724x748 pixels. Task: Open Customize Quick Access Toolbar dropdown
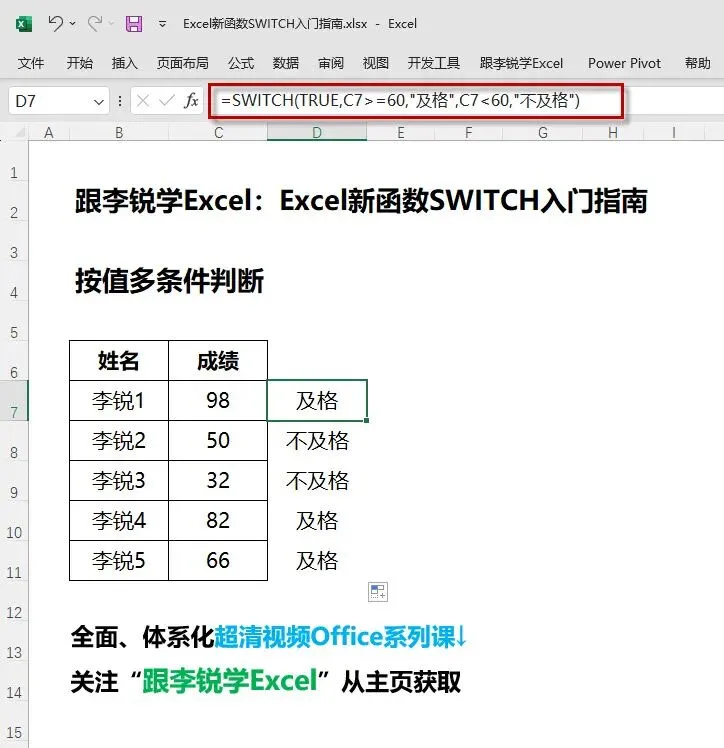pos(163,23)
